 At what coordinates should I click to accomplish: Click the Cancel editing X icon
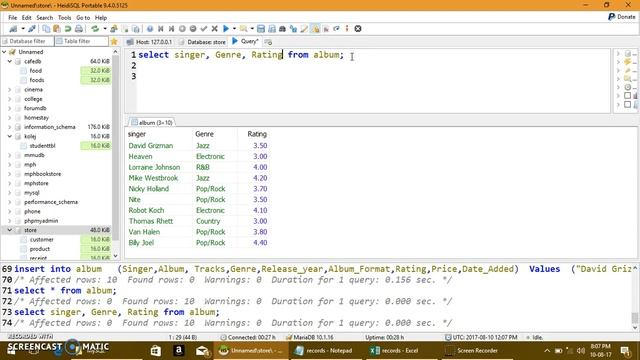[x=214, y=29]
